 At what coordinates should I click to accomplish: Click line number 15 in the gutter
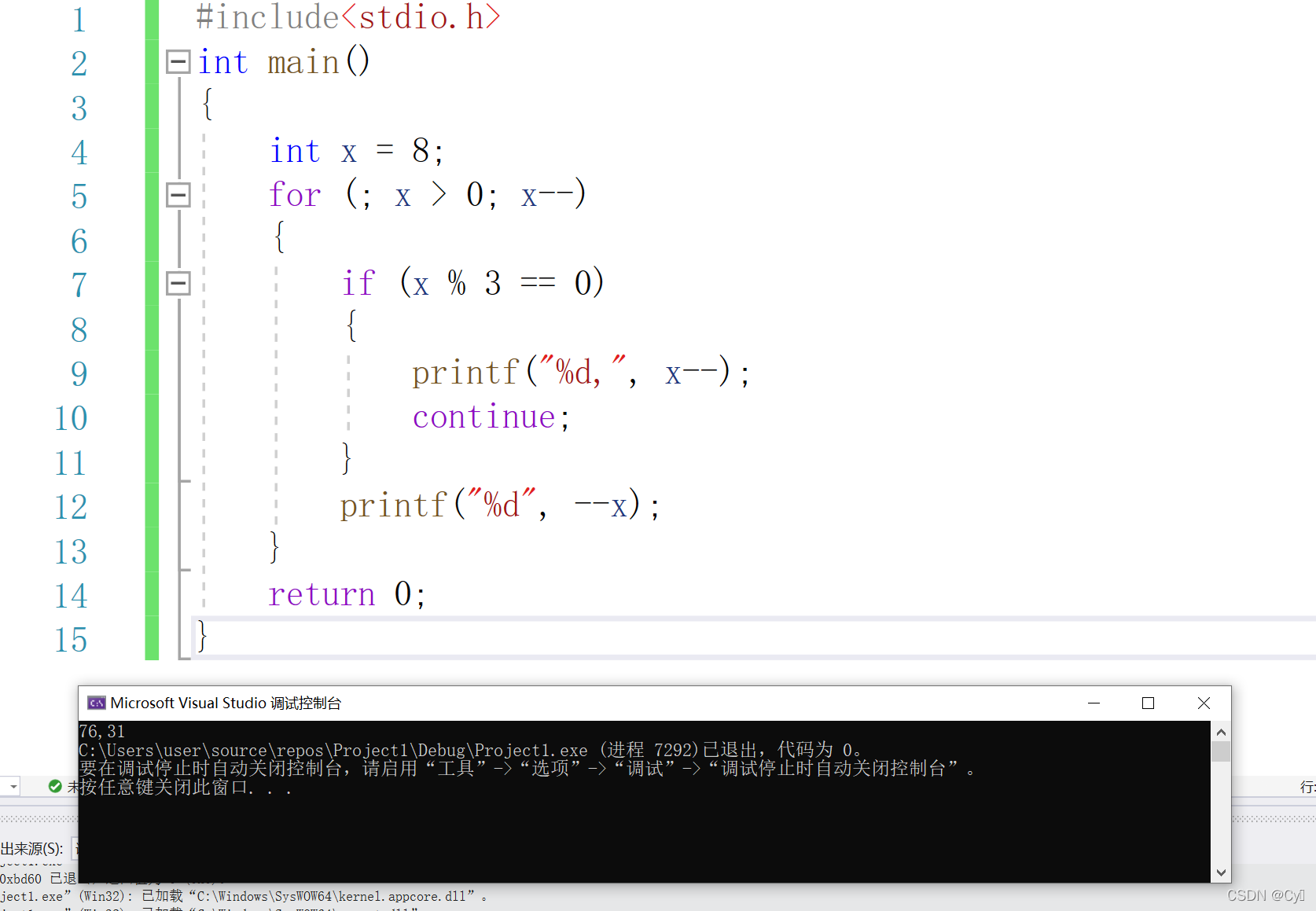[x=71, y=640]
